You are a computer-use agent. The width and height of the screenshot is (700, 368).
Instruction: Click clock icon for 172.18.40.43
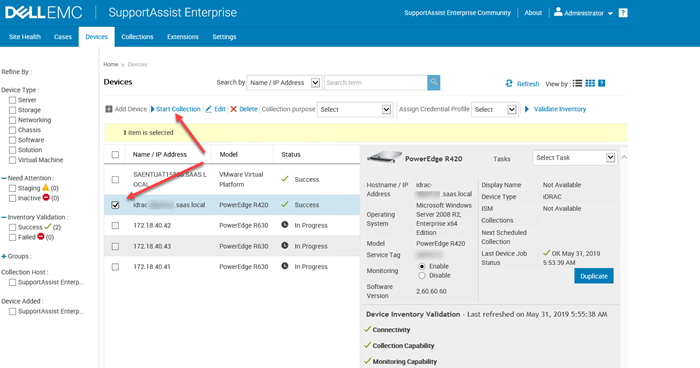click(x=285, y=245)
